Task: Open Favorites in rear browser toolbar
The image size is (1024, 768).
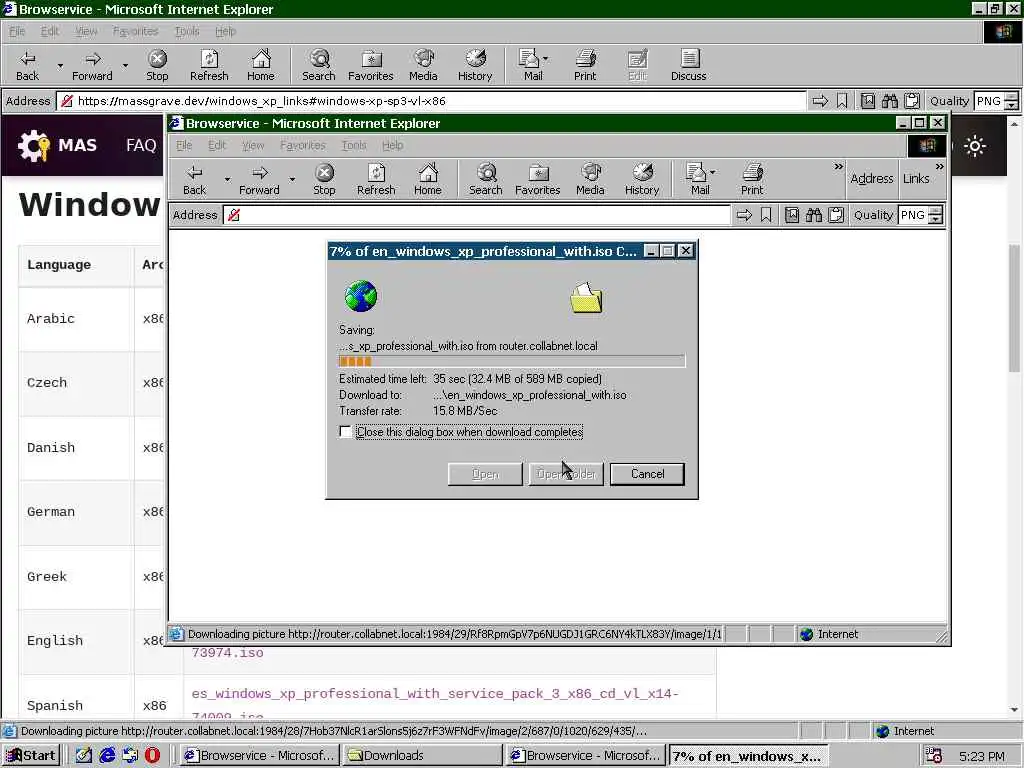Action: 371,65
